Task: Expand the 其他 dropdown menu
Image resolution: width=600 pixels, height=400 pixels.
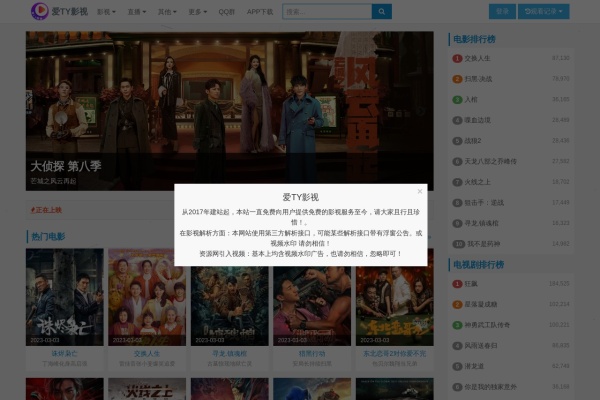Action: (x=166, y=12)
